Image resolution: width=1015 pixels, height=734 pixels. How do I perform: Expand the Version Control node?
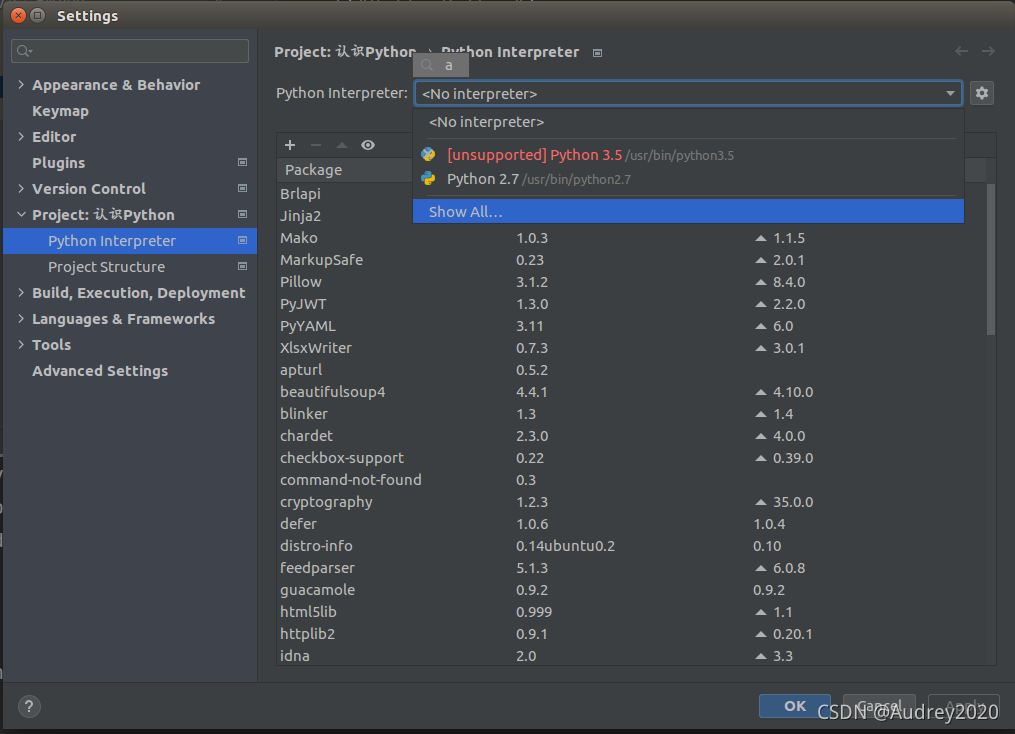(x=21, y=188)
